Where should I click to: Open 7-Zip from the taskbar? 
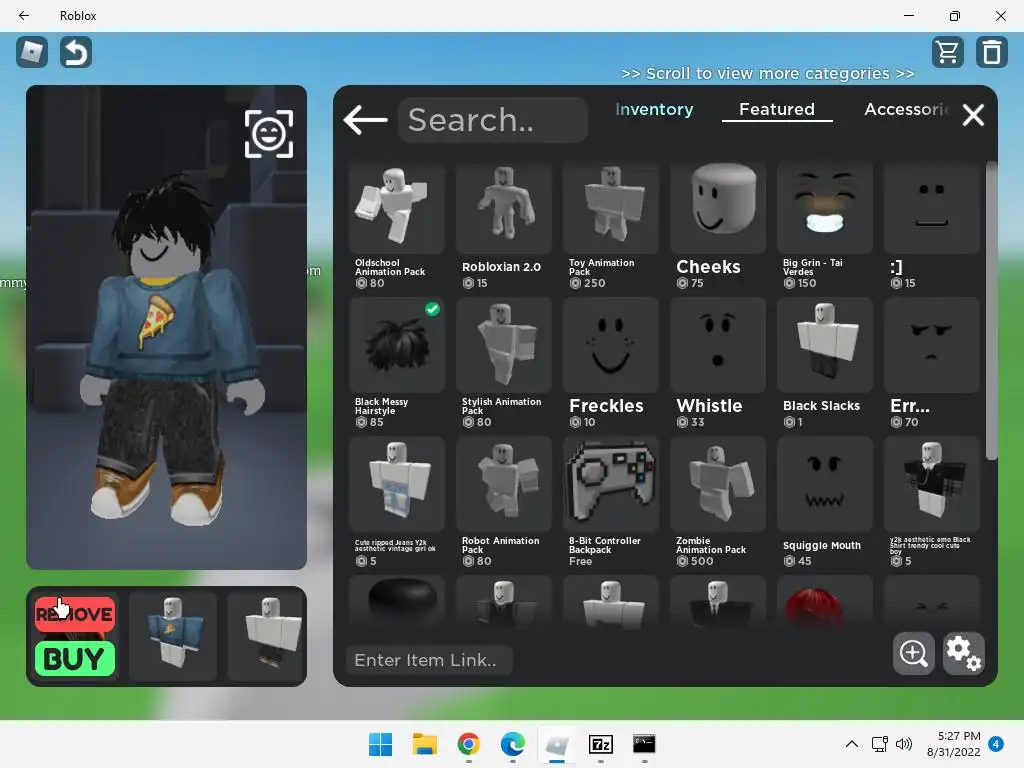(x=601, y=744)
